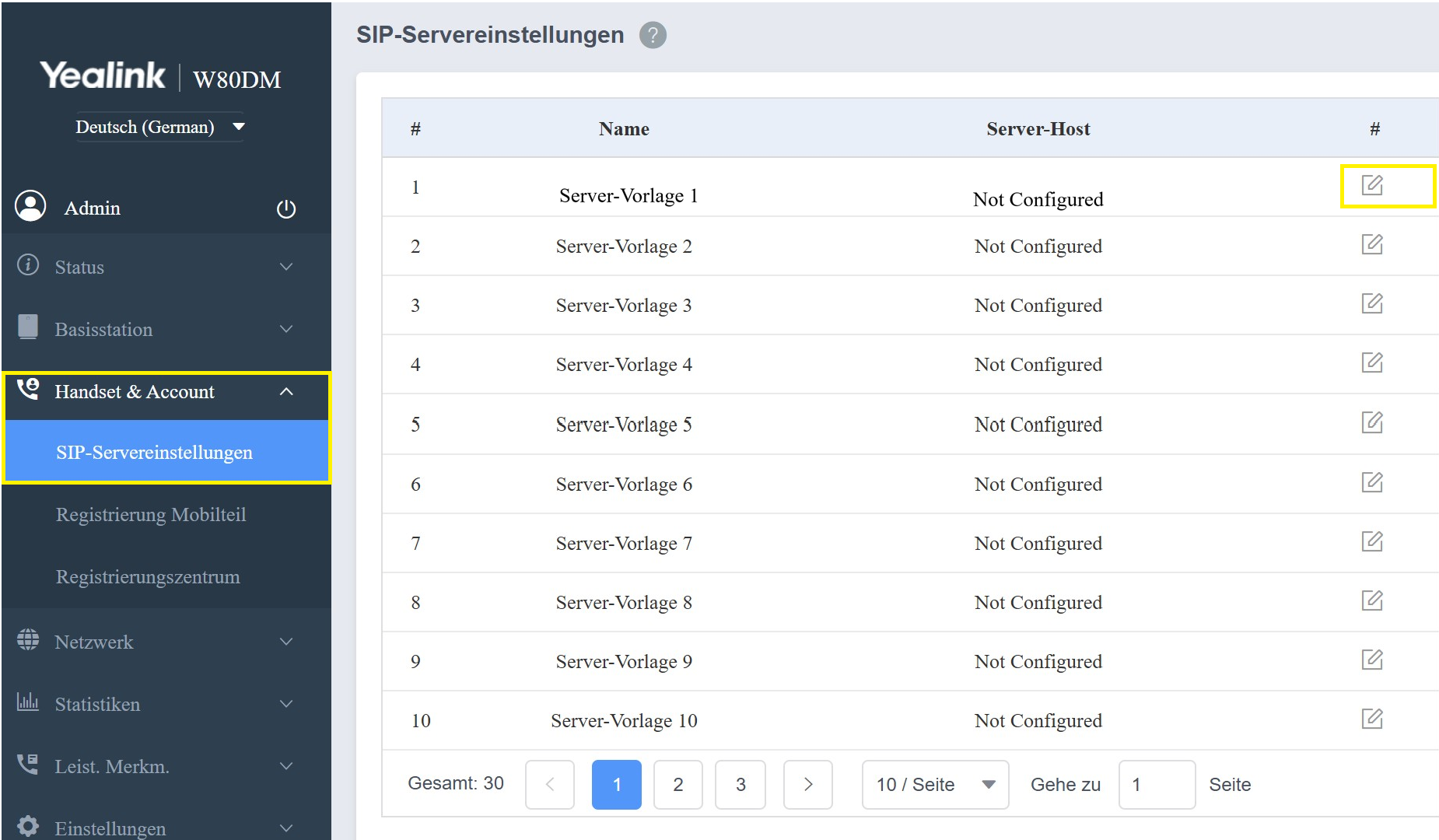Edit the Server-Vorlage 4 template row
The image size is (1439, 840).
pos(1371,362)
